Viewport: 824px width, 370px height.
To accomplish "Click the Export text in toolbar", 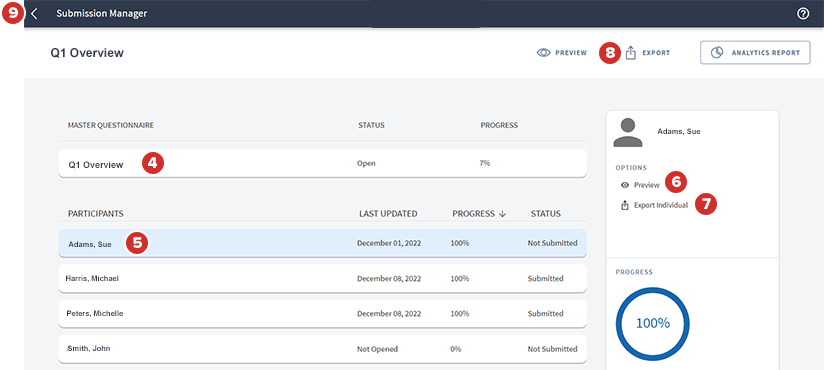I will (656, 53).
